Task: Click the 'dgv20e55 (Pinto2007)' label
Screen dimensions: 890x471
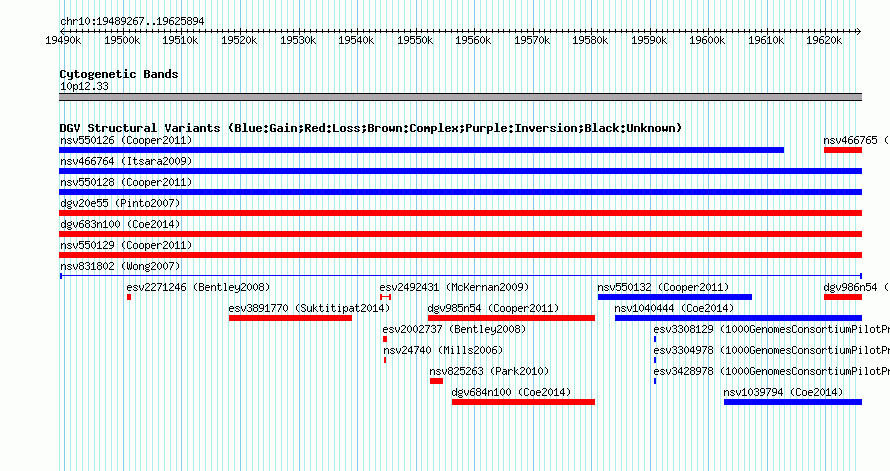Action: [120, 203]
